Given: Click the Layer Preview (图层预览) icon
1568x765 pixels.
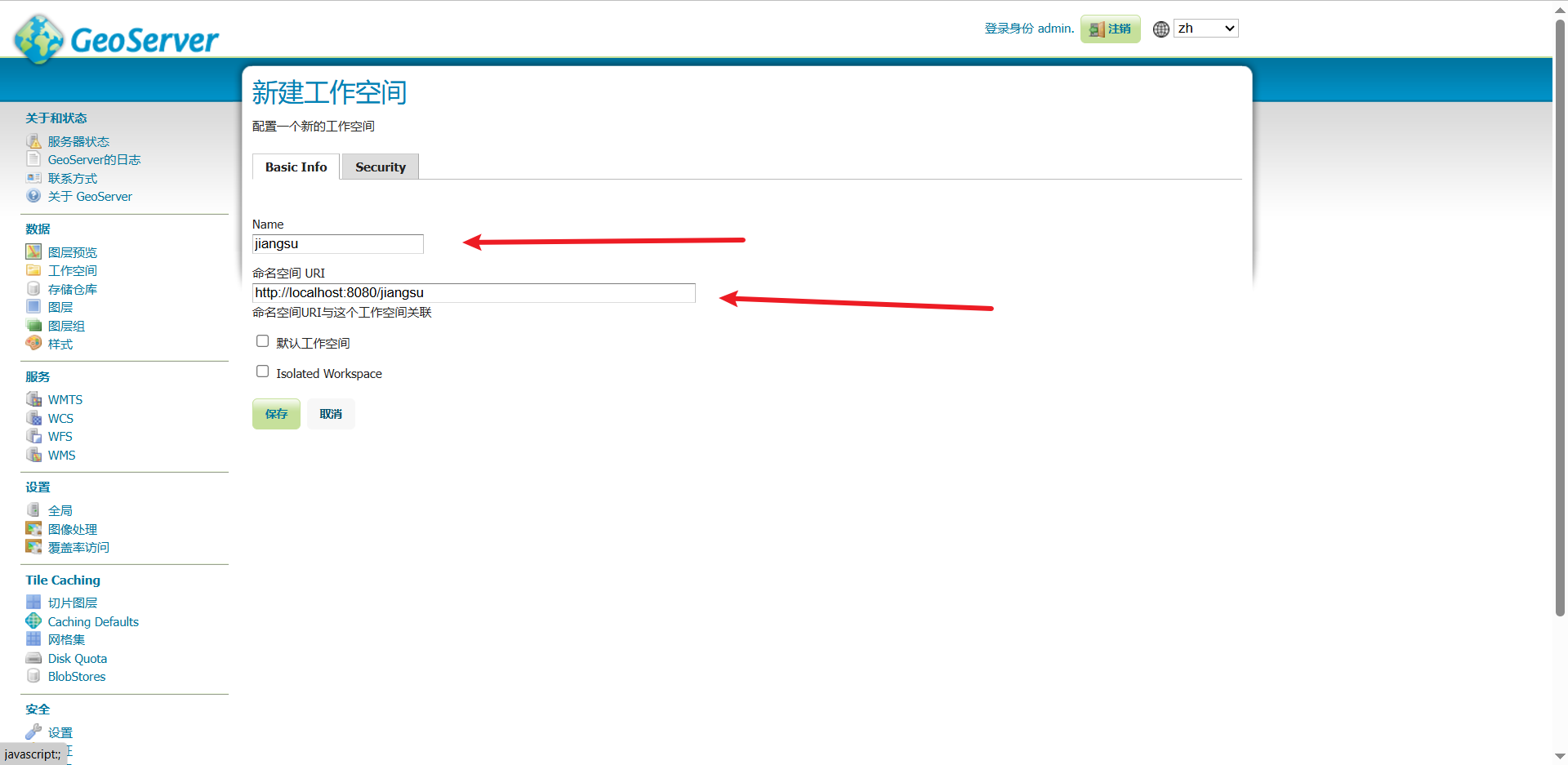Looking at the screenshot, I should pyautogui.click(x=33, y=251).
